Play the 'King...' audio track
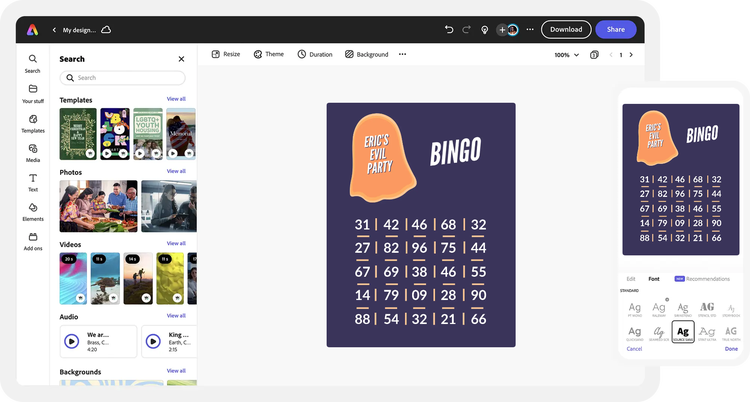This screenshot has height=402, width=750. (153, 341)
